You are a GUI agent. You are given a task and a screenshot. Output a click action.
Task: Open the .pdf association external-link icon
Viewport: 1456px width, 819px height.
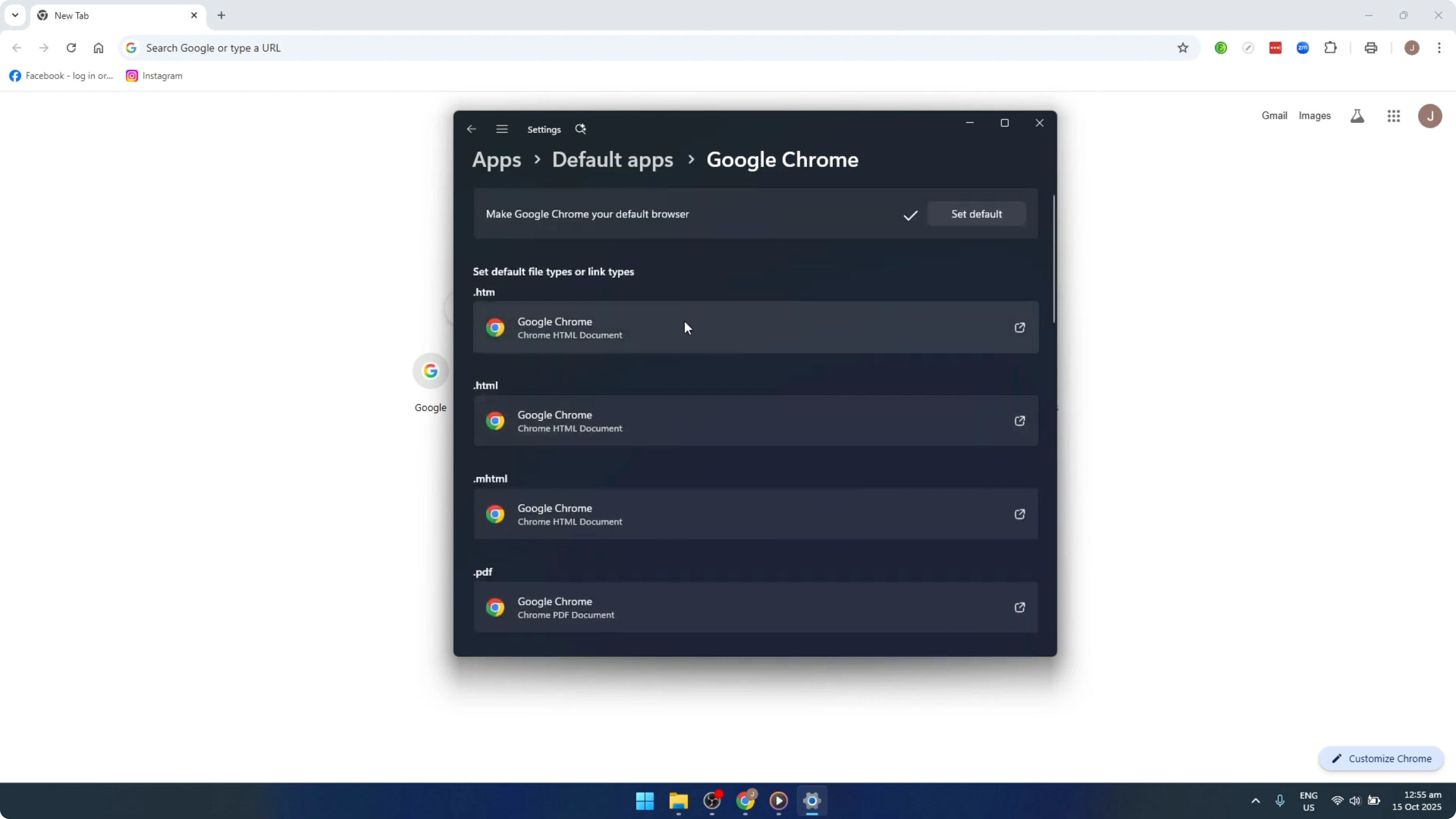pyautogui.click(x=1020, y=608)
